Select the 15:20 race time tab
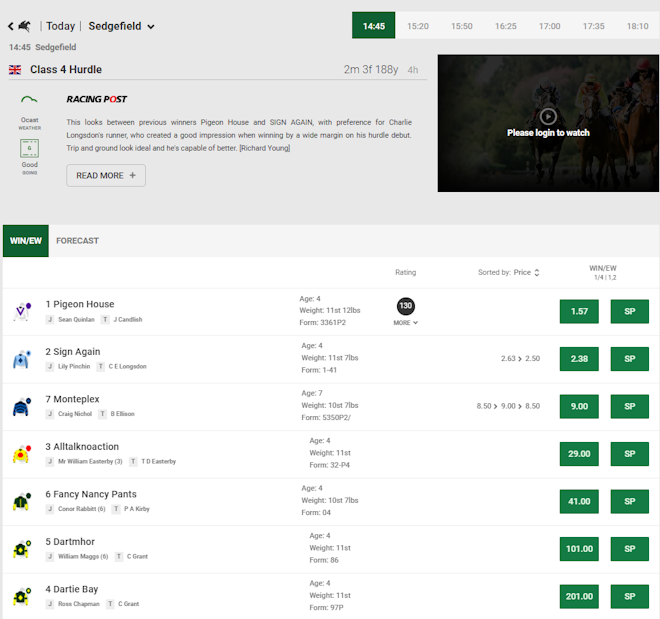The image size is (660, 619). pyautogui.click(x=418, y=26)
